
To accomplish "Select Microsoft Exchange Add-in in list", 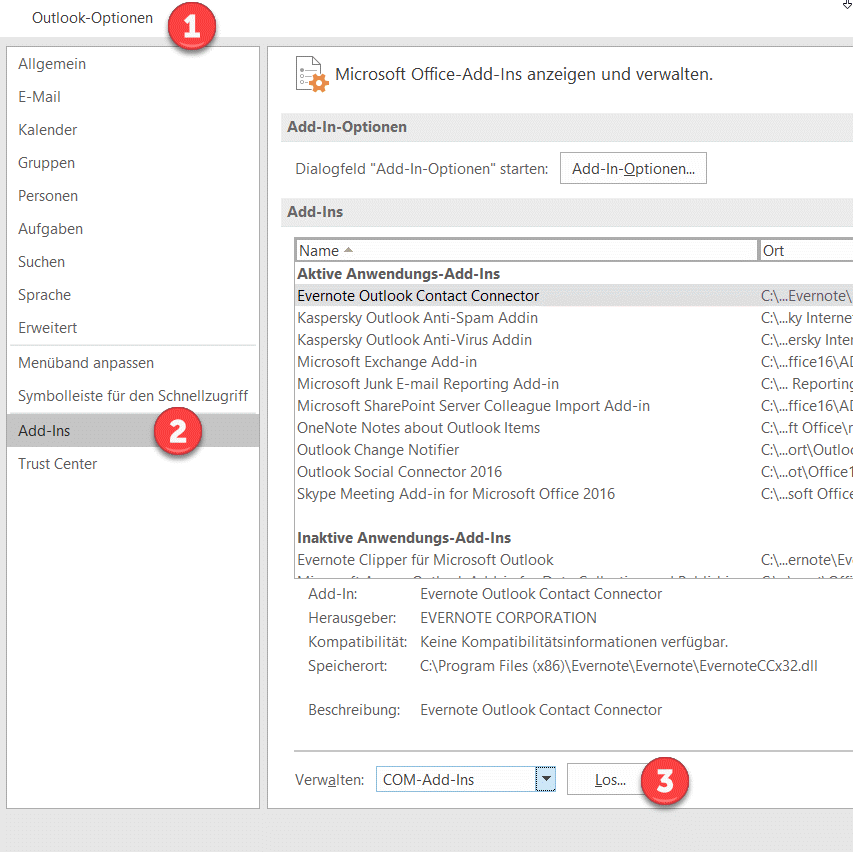I will (387, 362).
